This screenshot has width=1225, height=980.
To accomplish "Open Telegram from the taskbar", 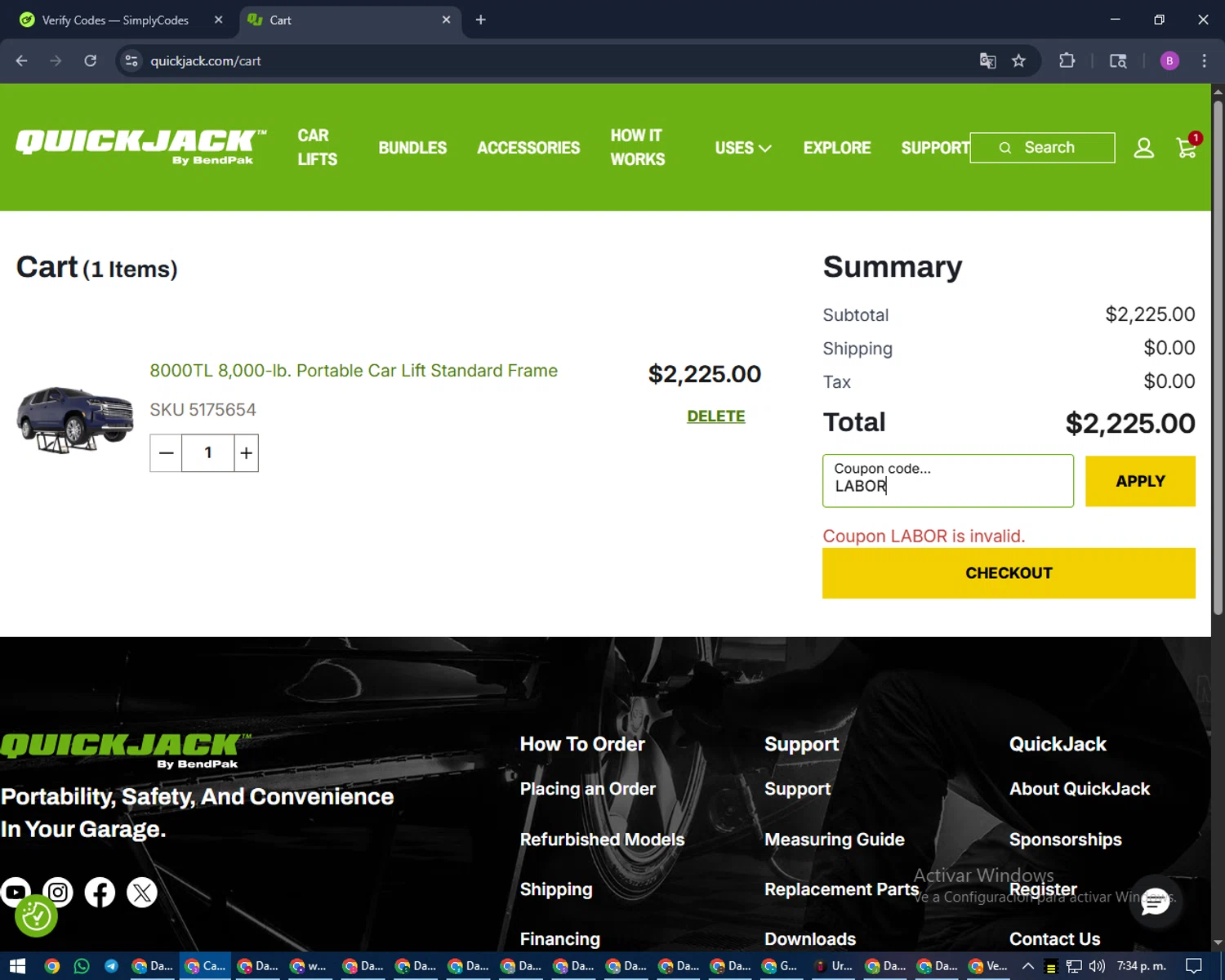I will 111,966.
